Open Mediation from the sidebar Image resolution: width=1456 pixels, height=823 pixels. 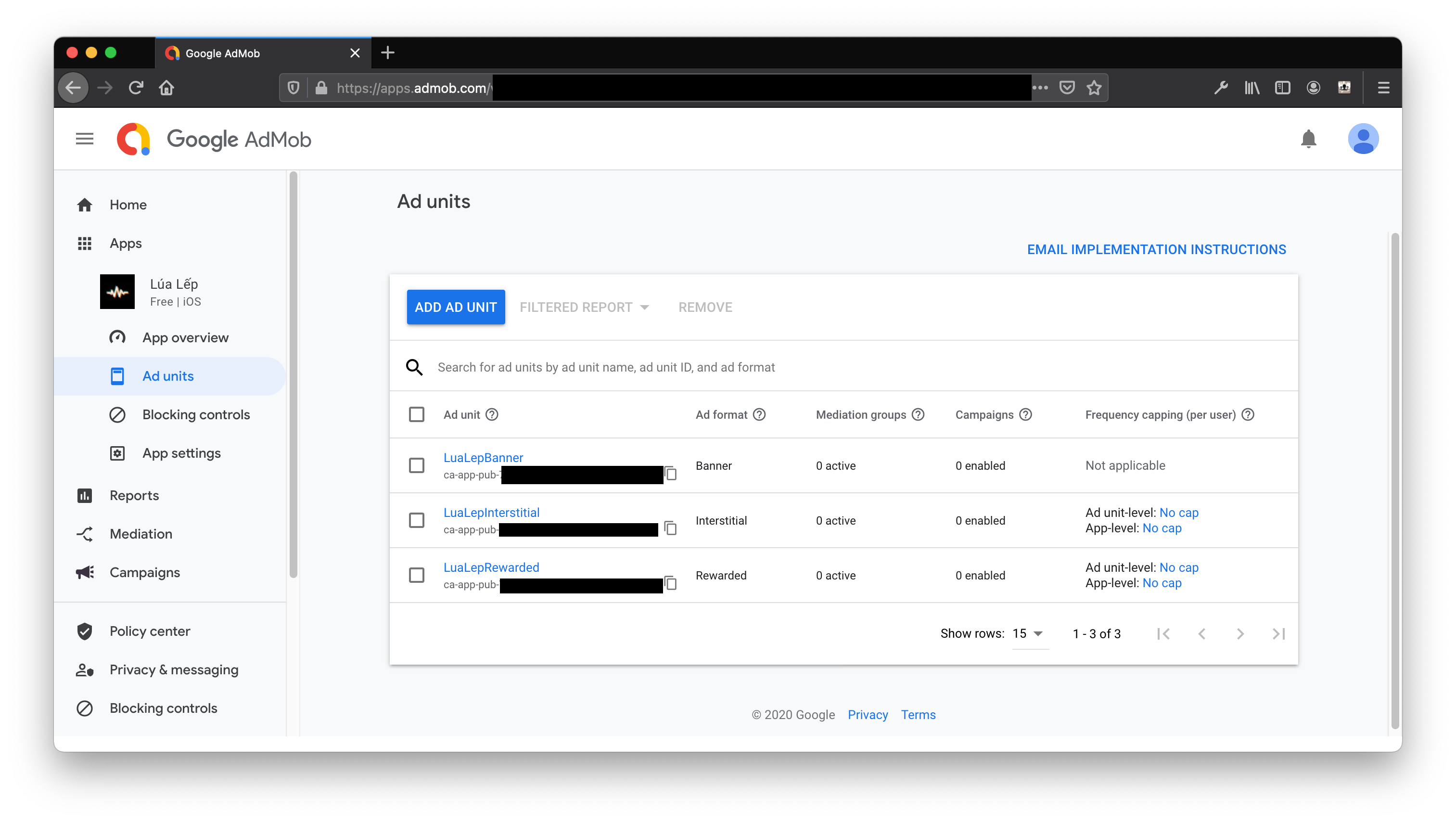[140, 534]
